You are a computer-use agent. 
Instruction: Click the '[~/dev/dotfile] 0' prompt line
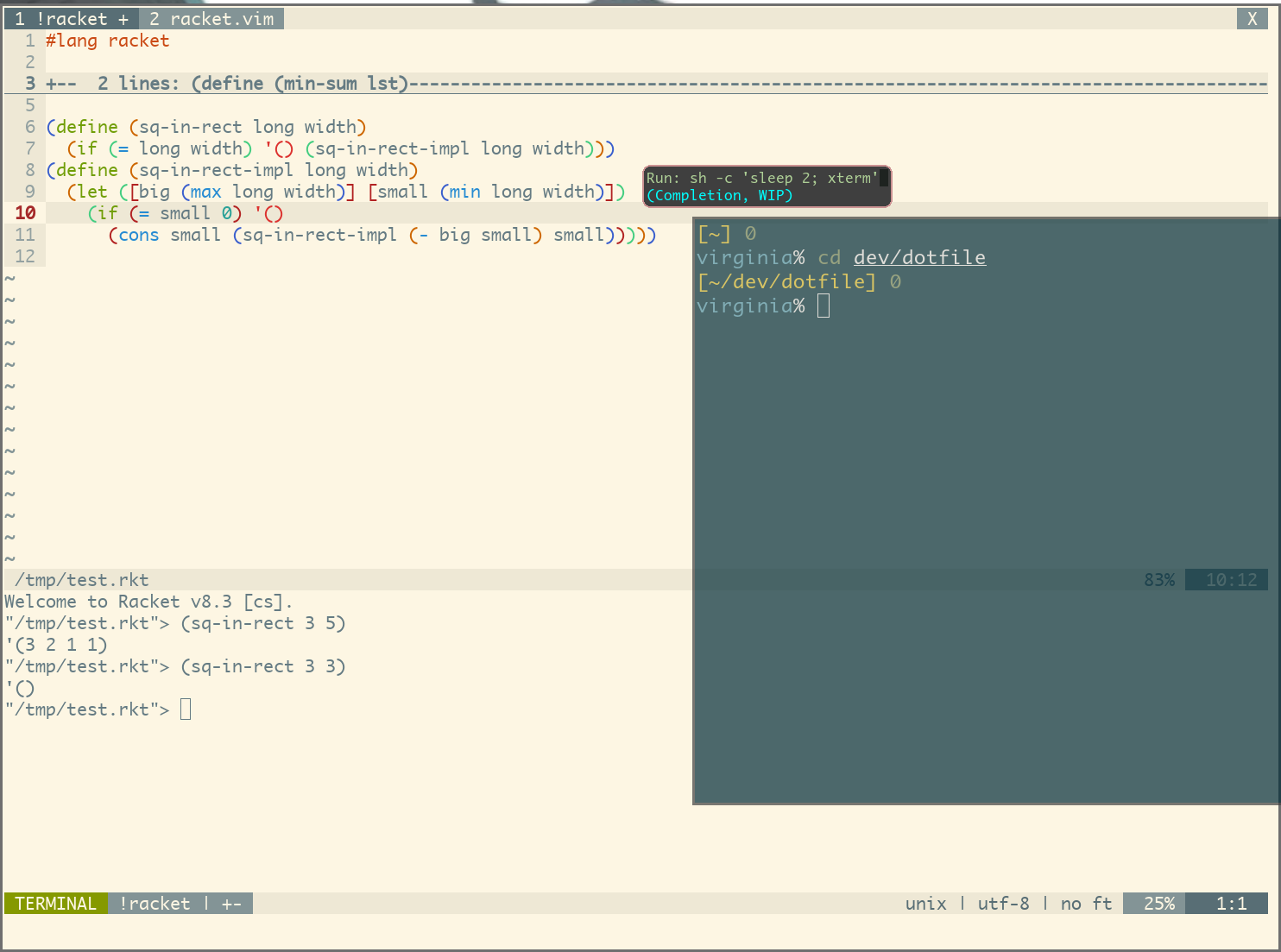pos(799,281)
